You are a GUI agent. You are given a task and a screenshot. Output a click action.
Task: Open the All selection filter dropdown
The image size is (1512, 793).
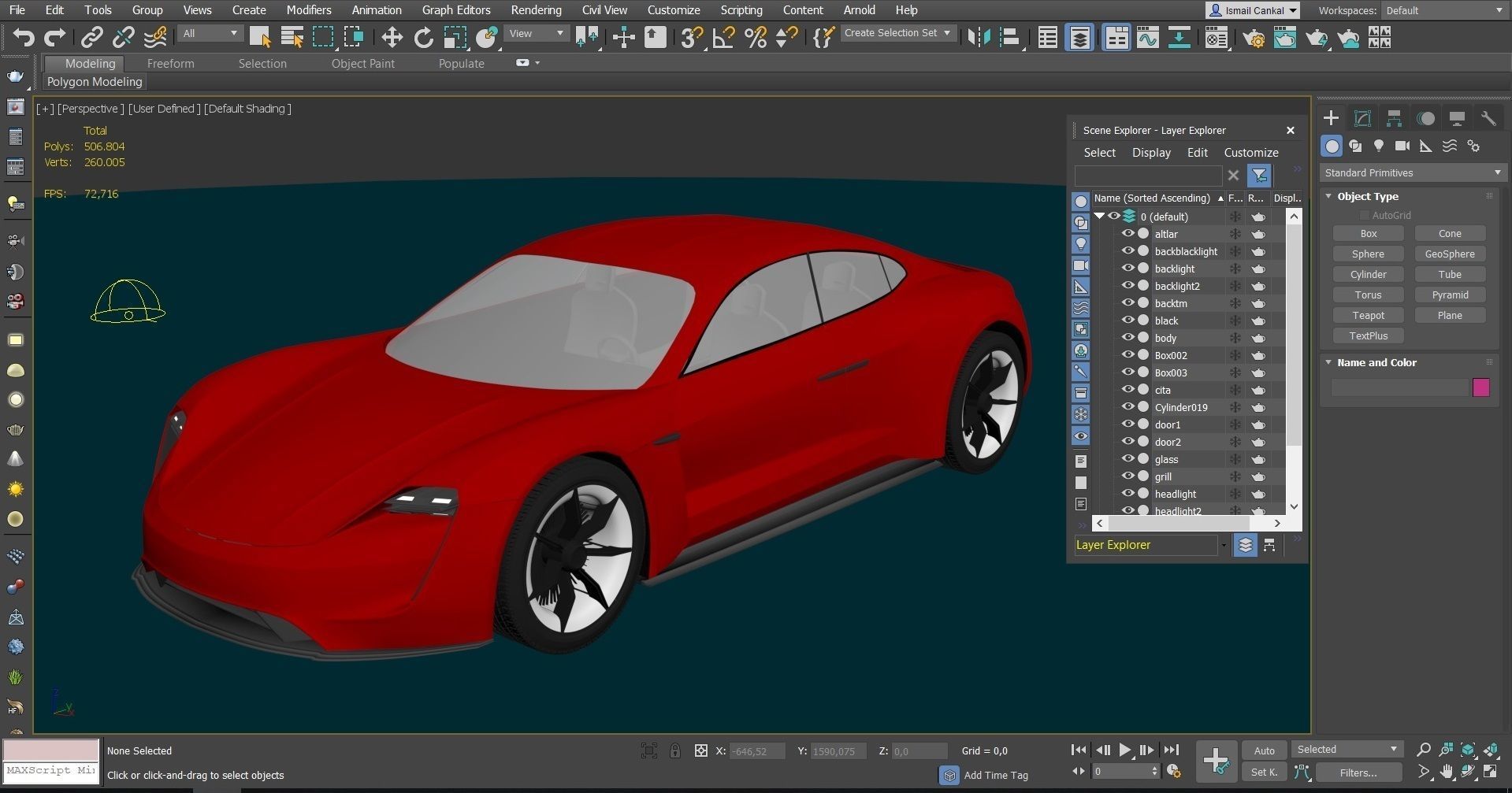[210, 33]
